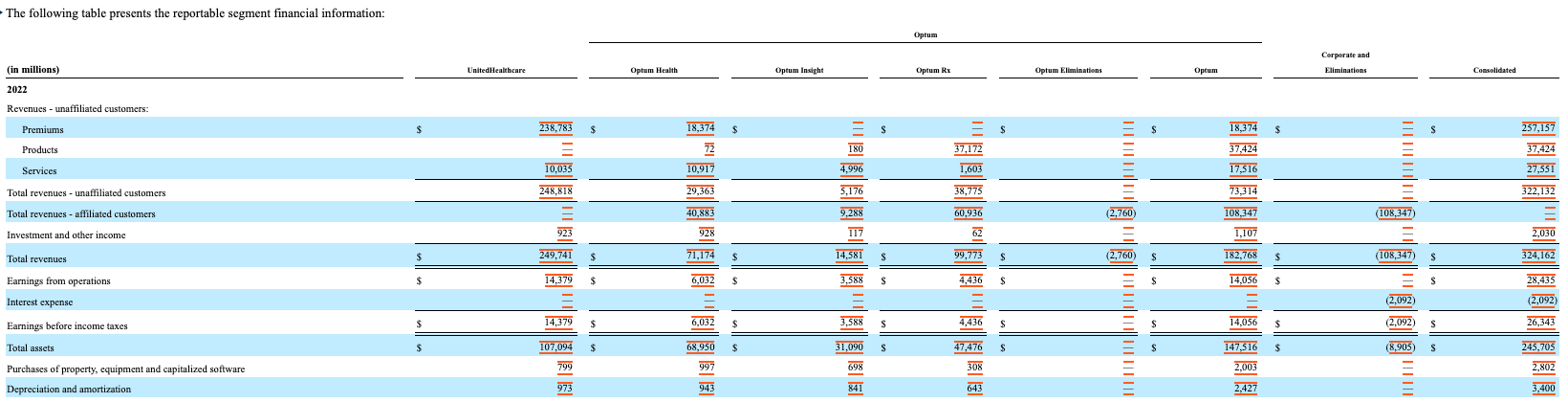Click the Optum Insight column header
Viewport: 1568px width, 402px height.
(x=801, y=71)
